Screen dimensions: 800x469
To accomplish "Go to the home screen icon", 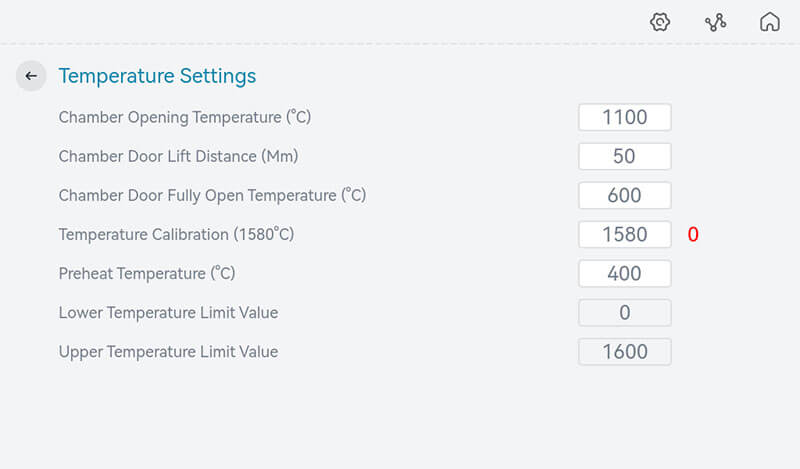I will tap(769, 22).
